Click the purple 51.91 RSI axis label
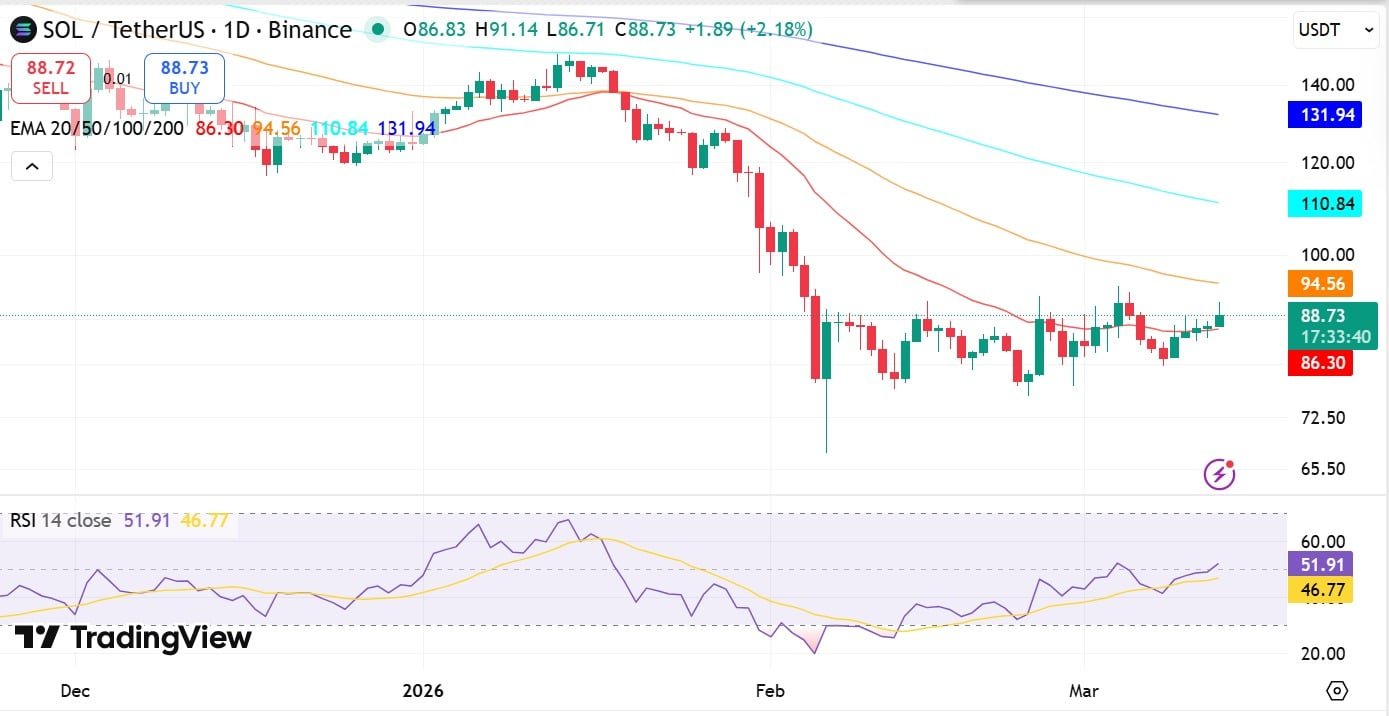This screenshot has height=716, width=1389. tap(1321, 564)
